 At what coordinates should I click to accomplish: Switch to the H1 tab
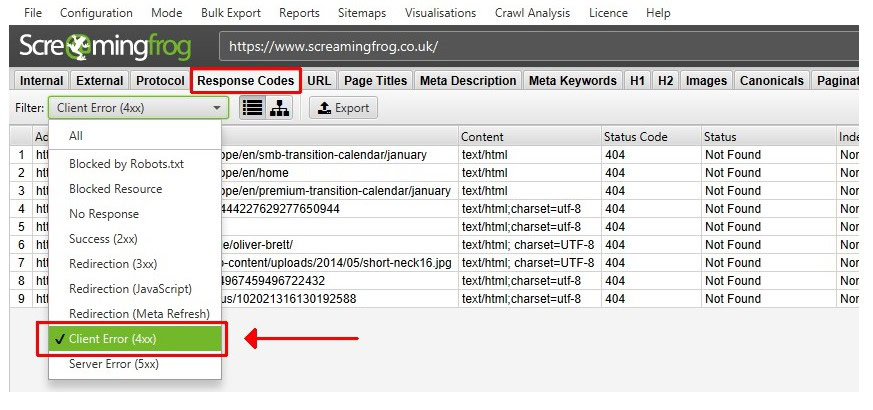[x=637, y=81]
